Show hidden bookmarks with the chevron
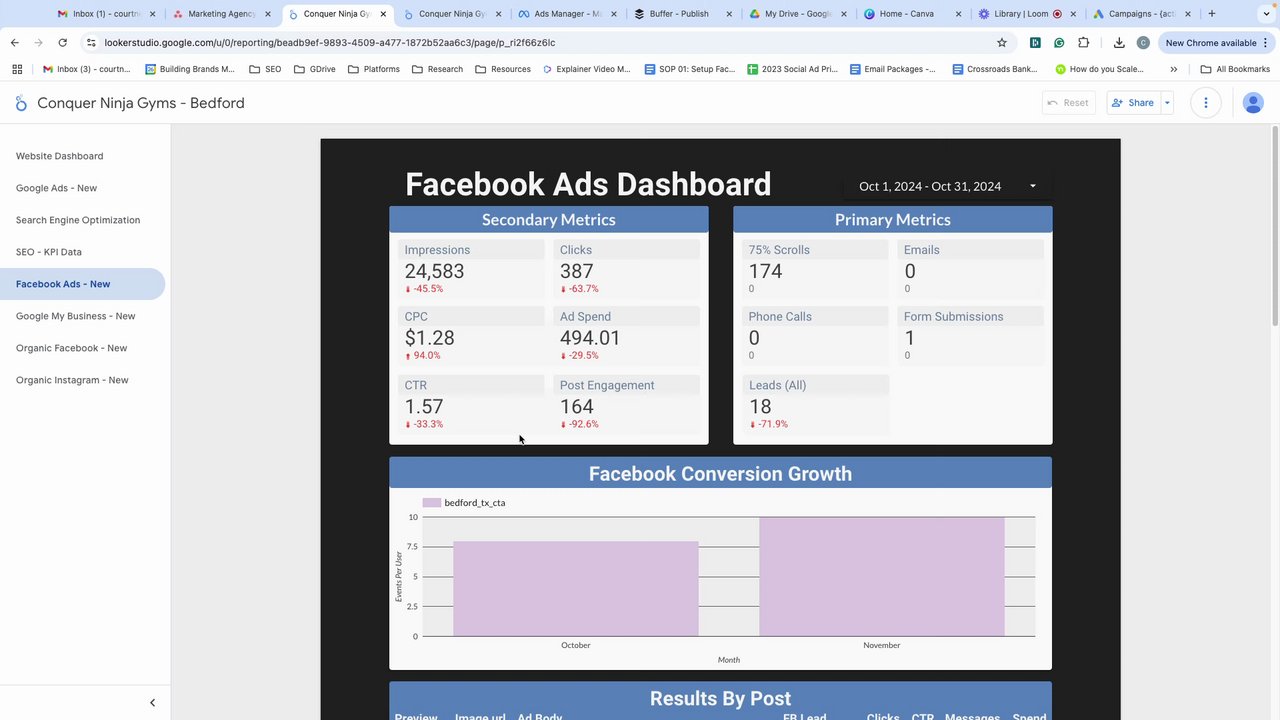Image resolution: width=1280 pixels, height=720 pixels. (1174, 69)
